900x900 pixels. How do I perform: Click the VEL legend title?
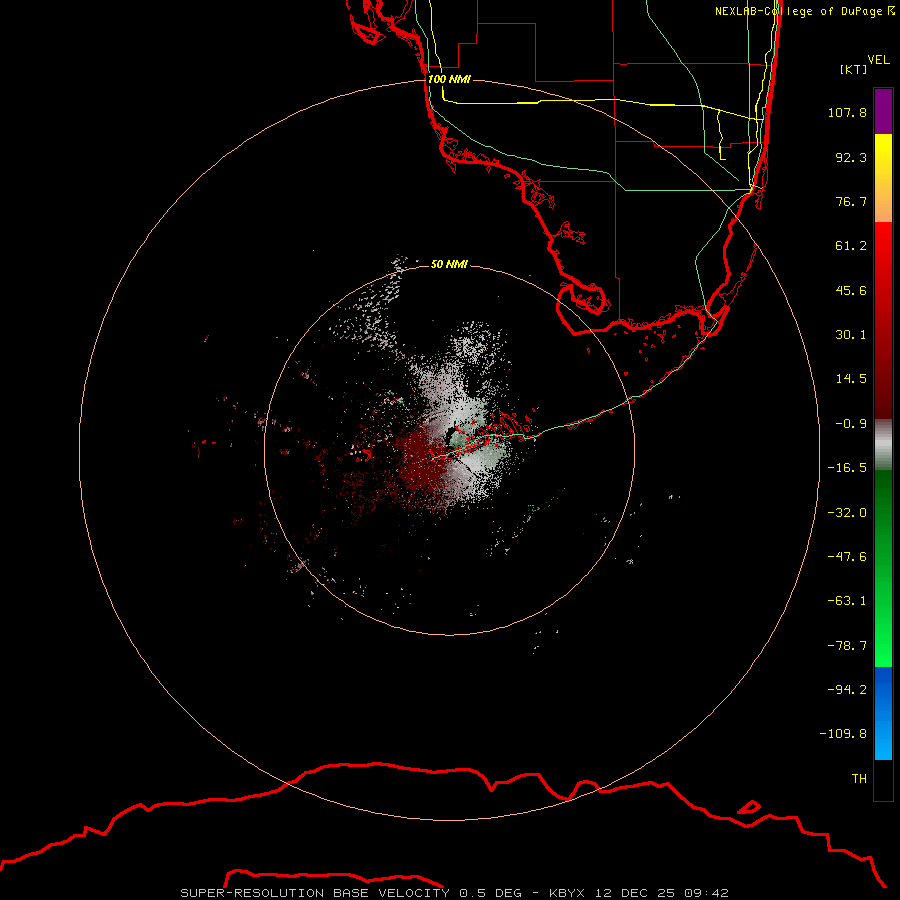tap(879, 59)
